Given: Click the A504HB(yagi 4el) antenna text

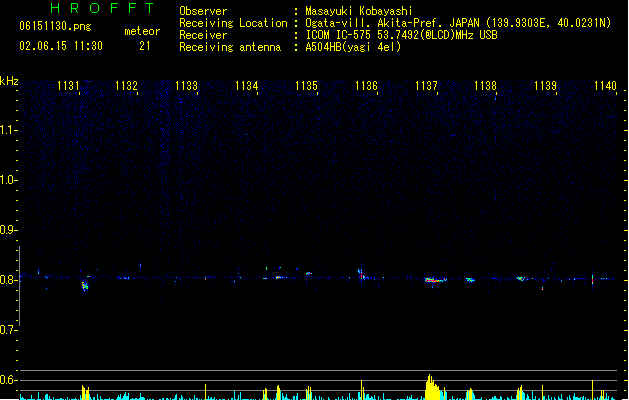Looking at the screenshot, I should point(353,47).
